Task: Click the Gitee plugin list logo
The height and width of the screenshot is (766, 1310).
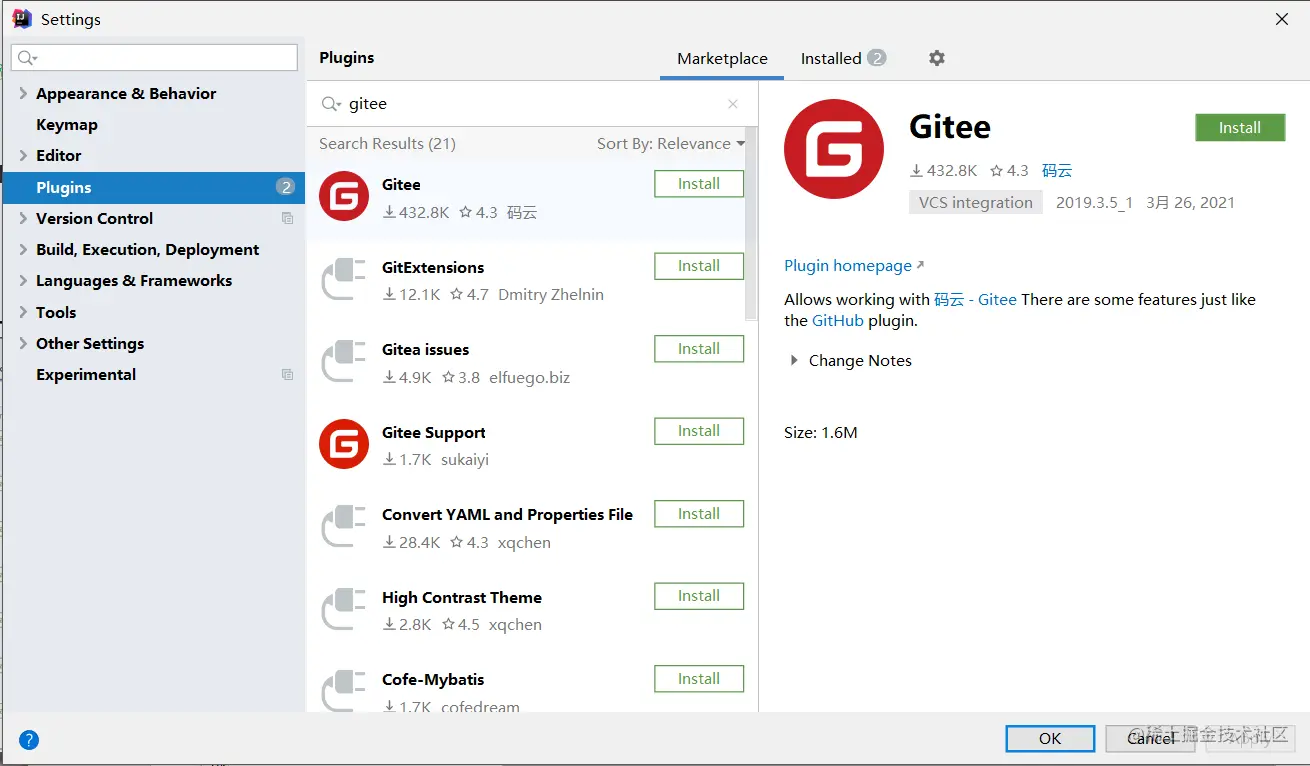Action: click(x=344, y=196)
